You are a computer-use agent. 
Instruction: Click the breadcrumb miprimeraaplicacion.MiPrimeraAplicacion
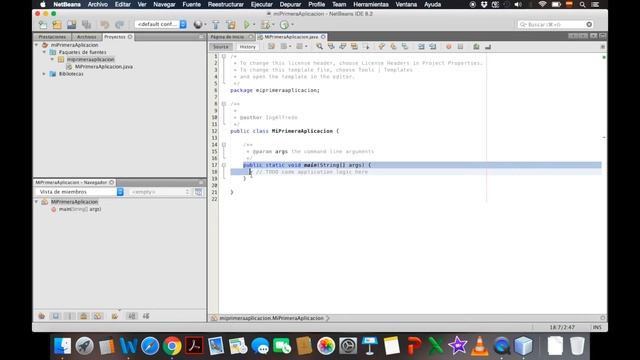click(271, 318)
